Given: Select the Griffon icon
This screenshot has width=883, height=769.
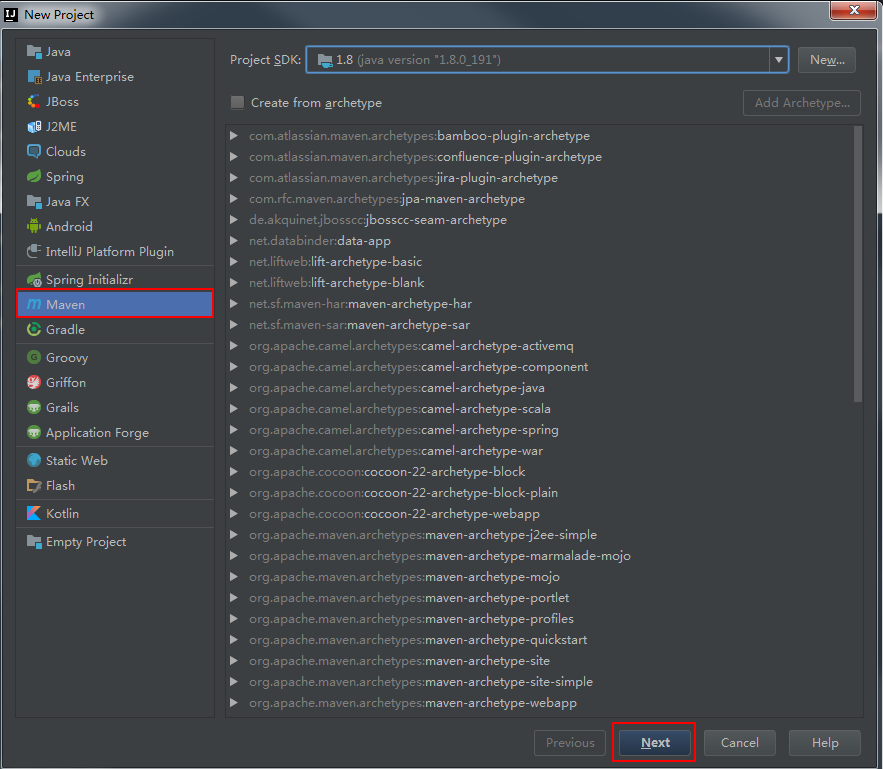Looking at the screenshot, I should [x=34, y=382].
